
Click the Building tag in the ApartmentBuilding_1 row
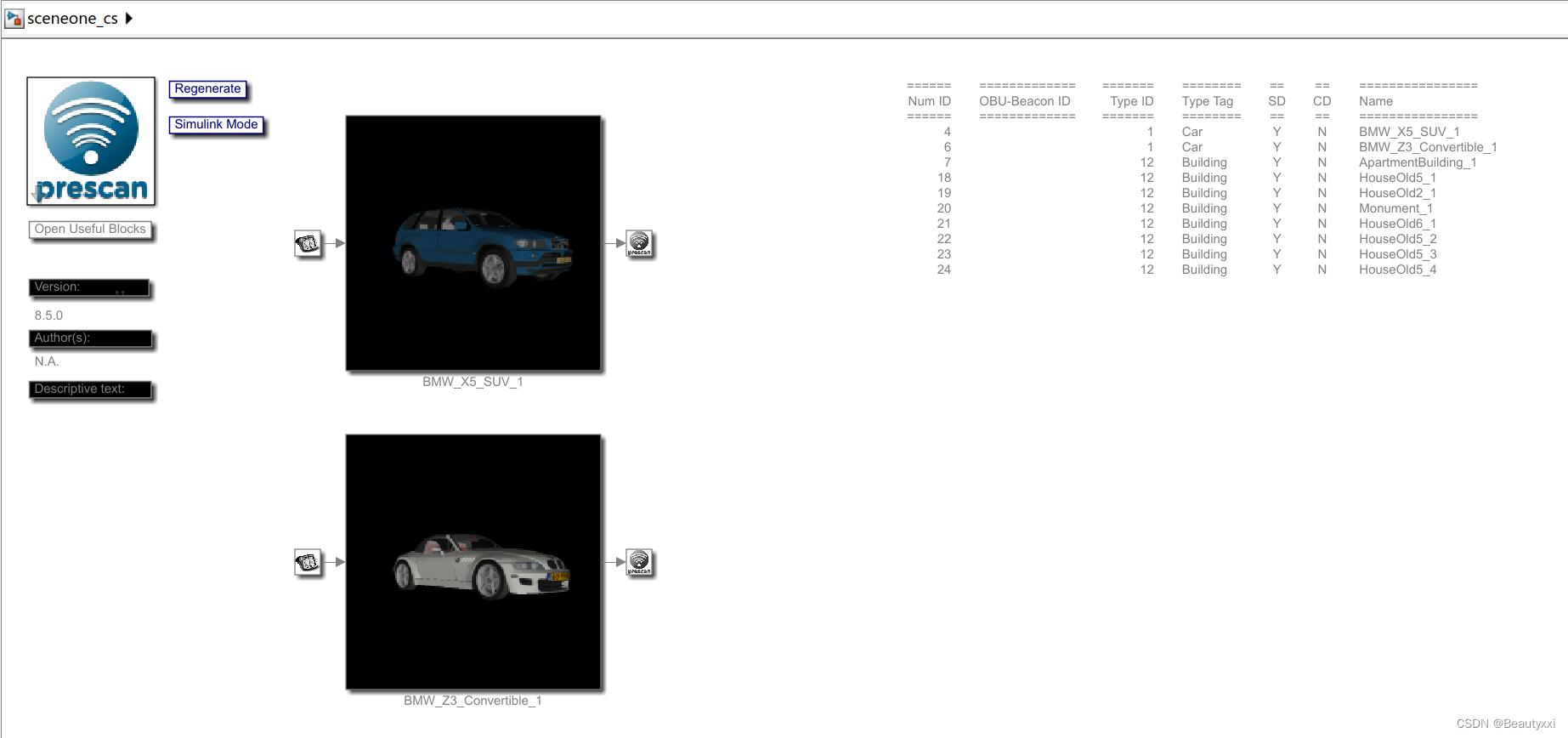[1204, 162]
